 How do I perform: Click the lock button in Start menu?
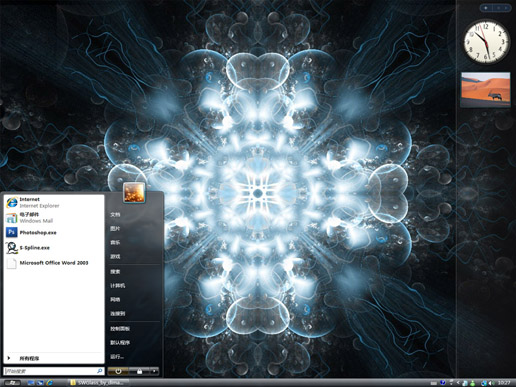click(139, 371)
